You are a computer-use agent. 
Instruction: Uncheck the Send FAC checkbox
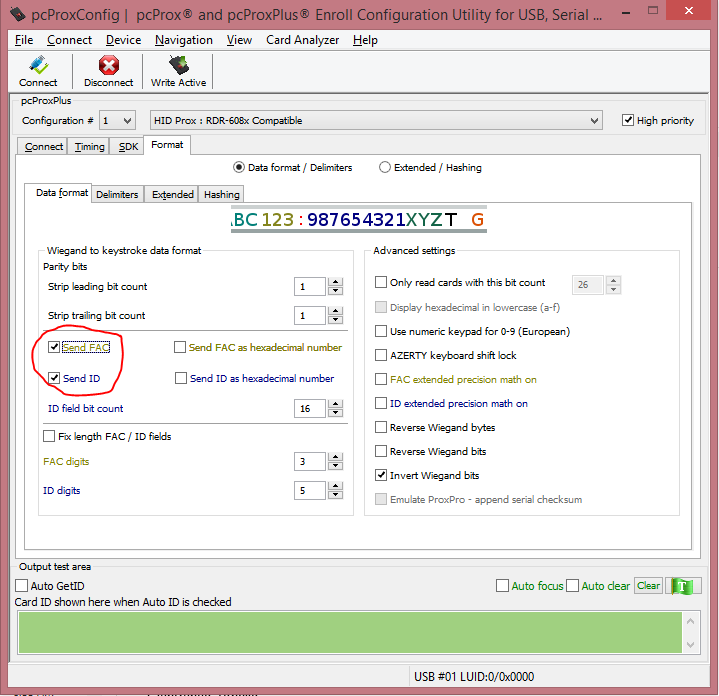pyautogui.click(x=54, y=347)
